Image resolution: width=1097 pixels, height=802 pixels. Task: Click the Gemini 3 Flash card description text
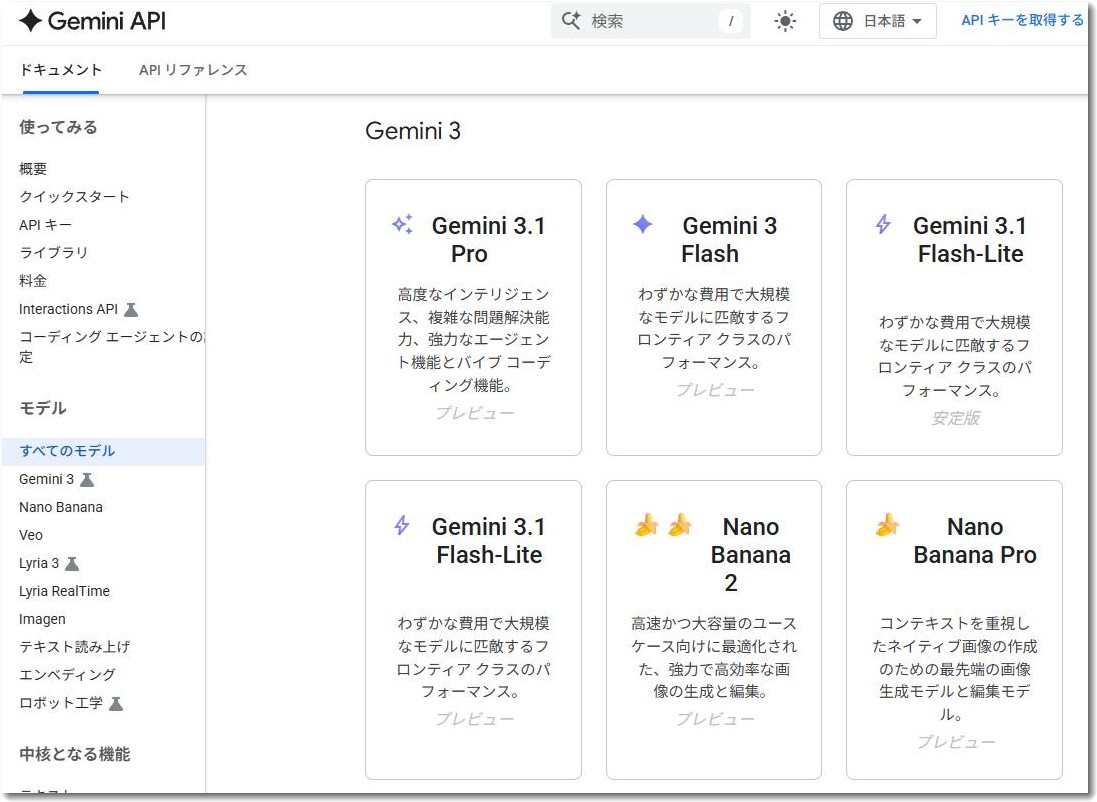point(714,328)
